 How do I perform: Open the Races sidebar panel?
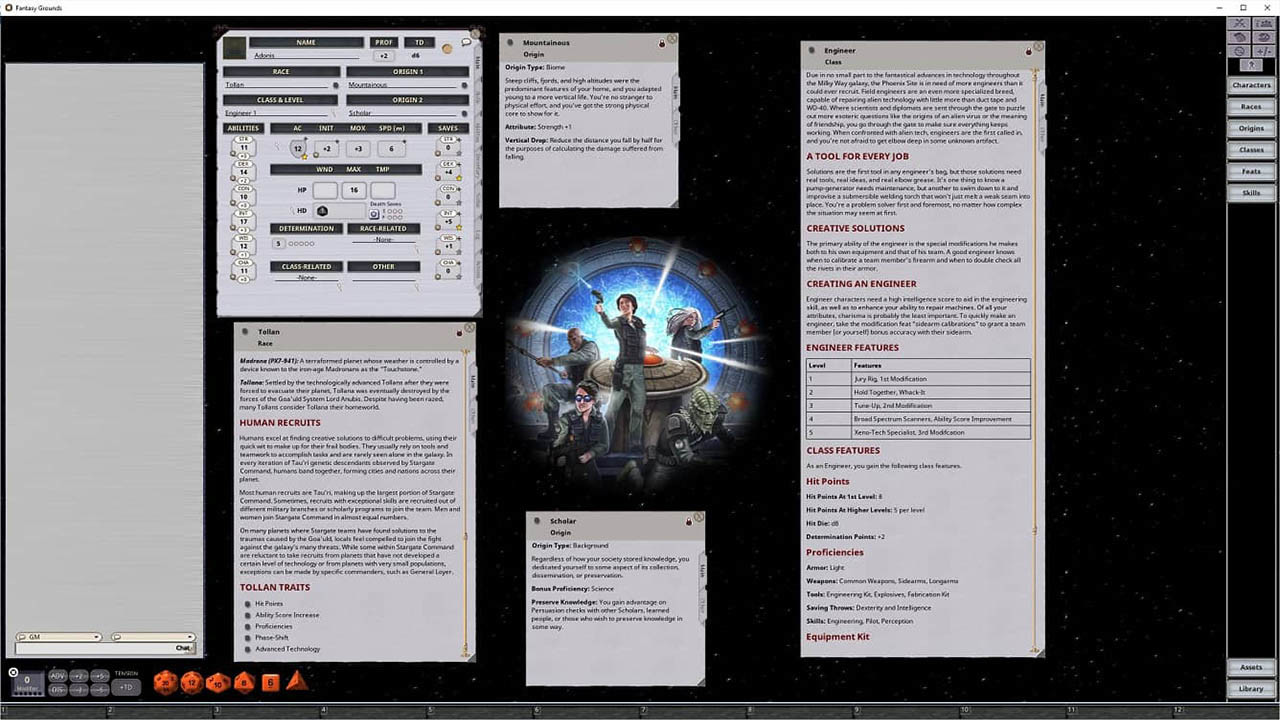(x=1251, y=106)
